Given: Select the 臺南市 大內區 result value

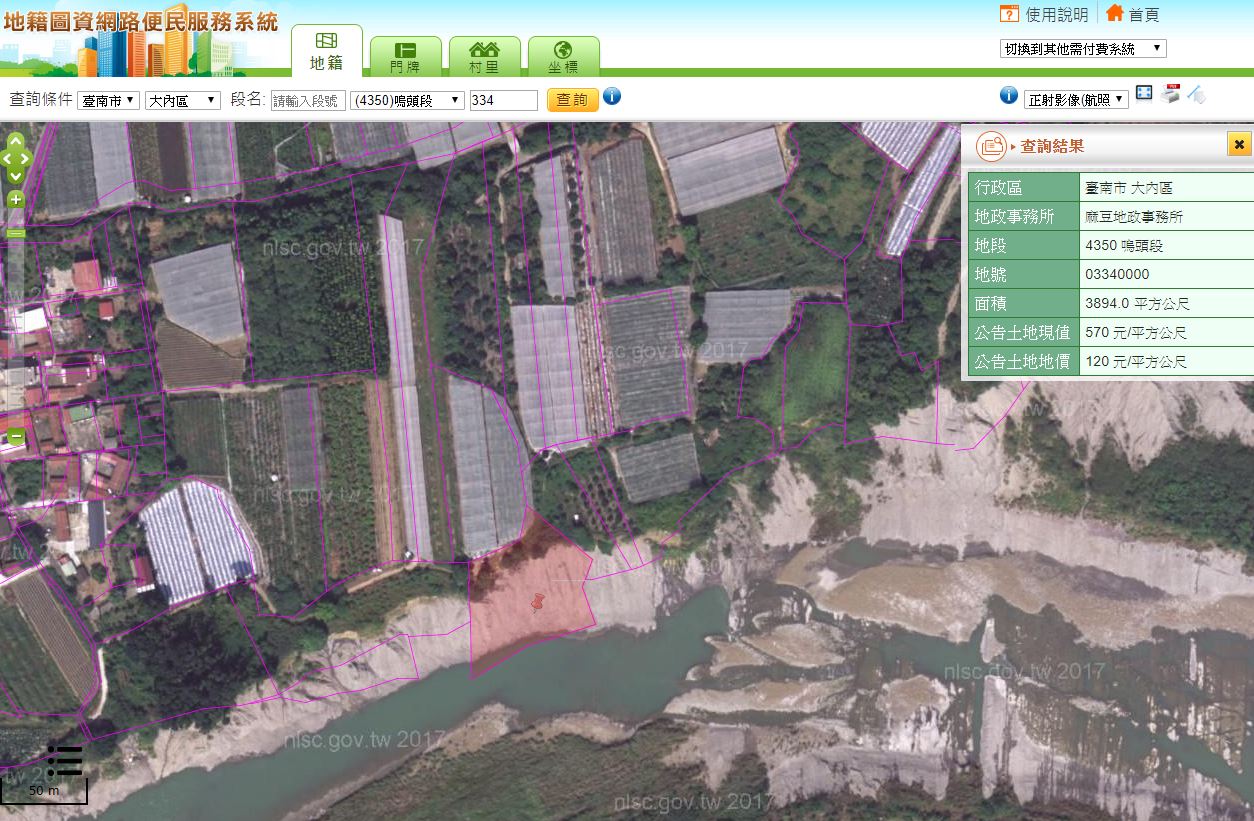Looking at the screenshot, I should 1128,187.
